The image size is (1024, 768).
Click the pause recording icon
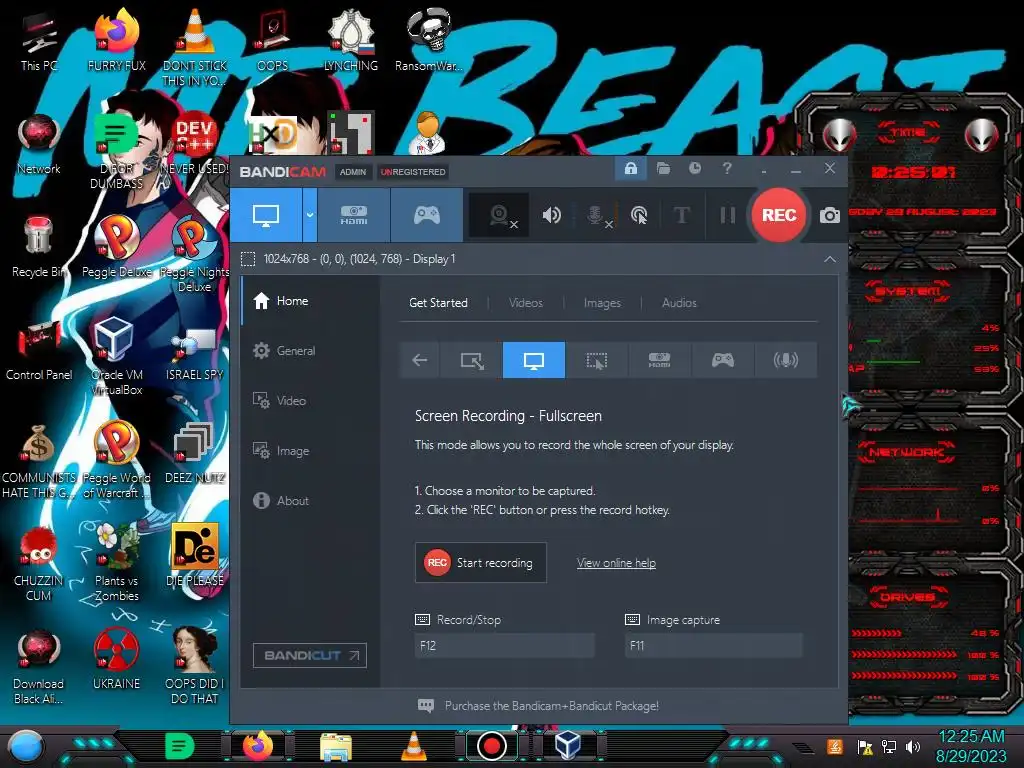pyautogui.click(x=728, y=215)
